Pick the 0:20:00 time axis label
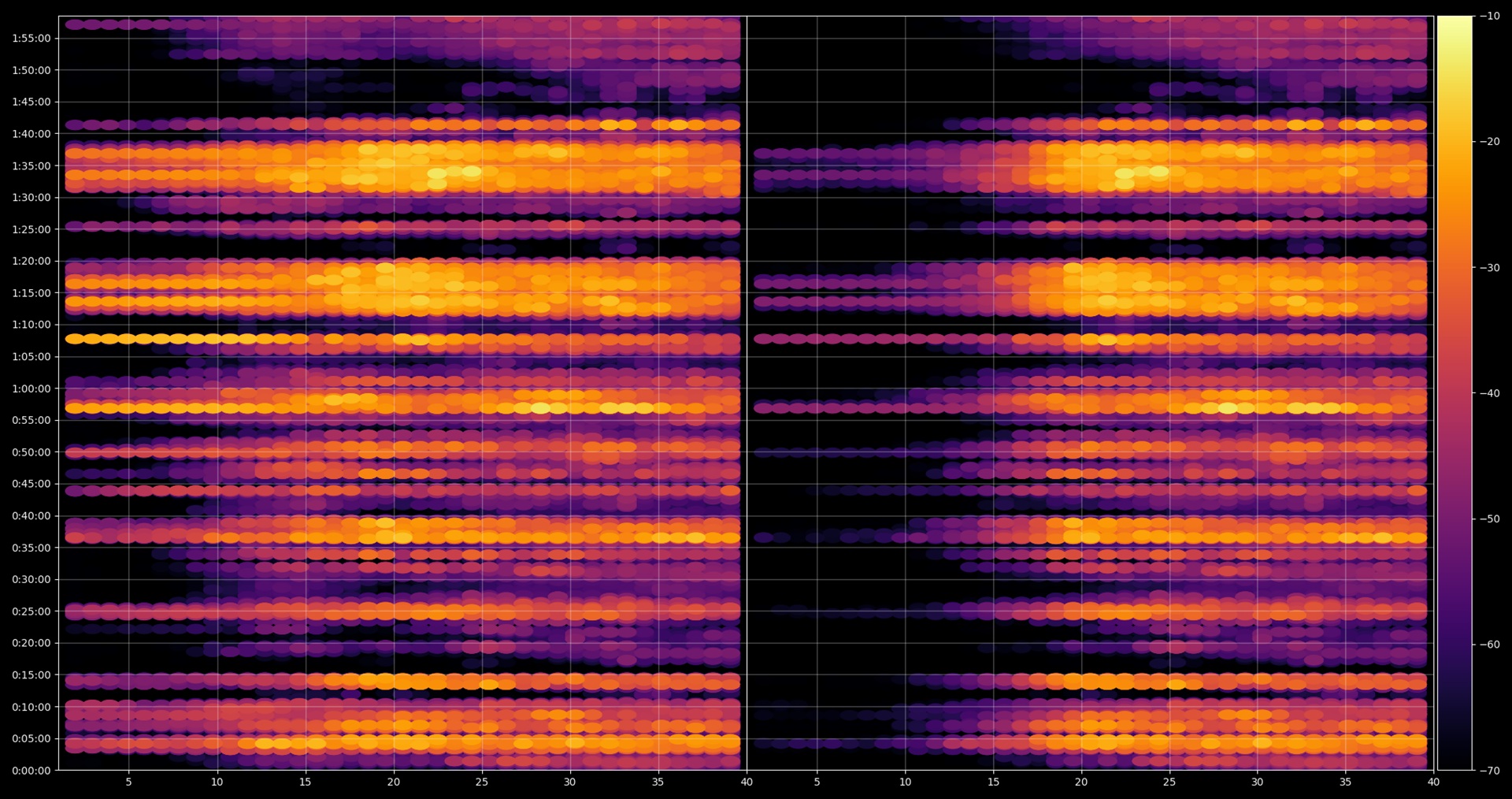 point(31,643)
